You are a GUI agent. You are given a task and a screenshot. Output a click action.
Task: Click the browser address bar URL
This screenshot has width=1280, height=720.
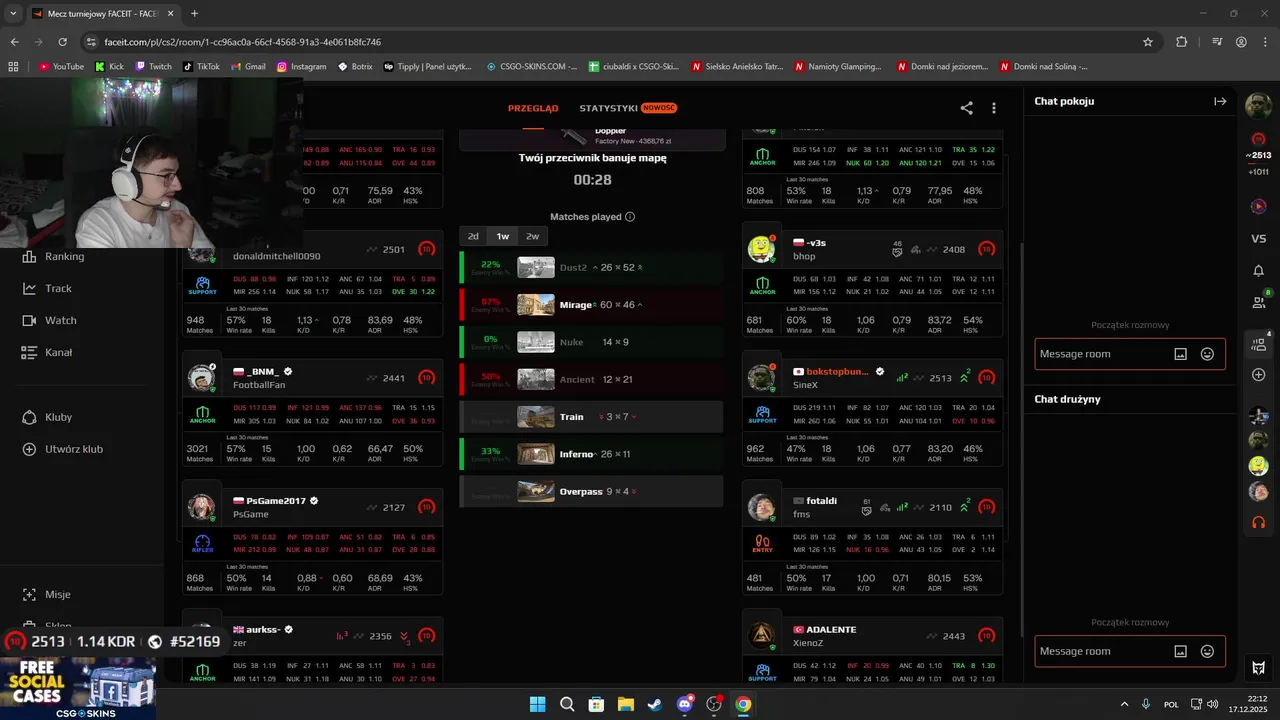[243, 42]
